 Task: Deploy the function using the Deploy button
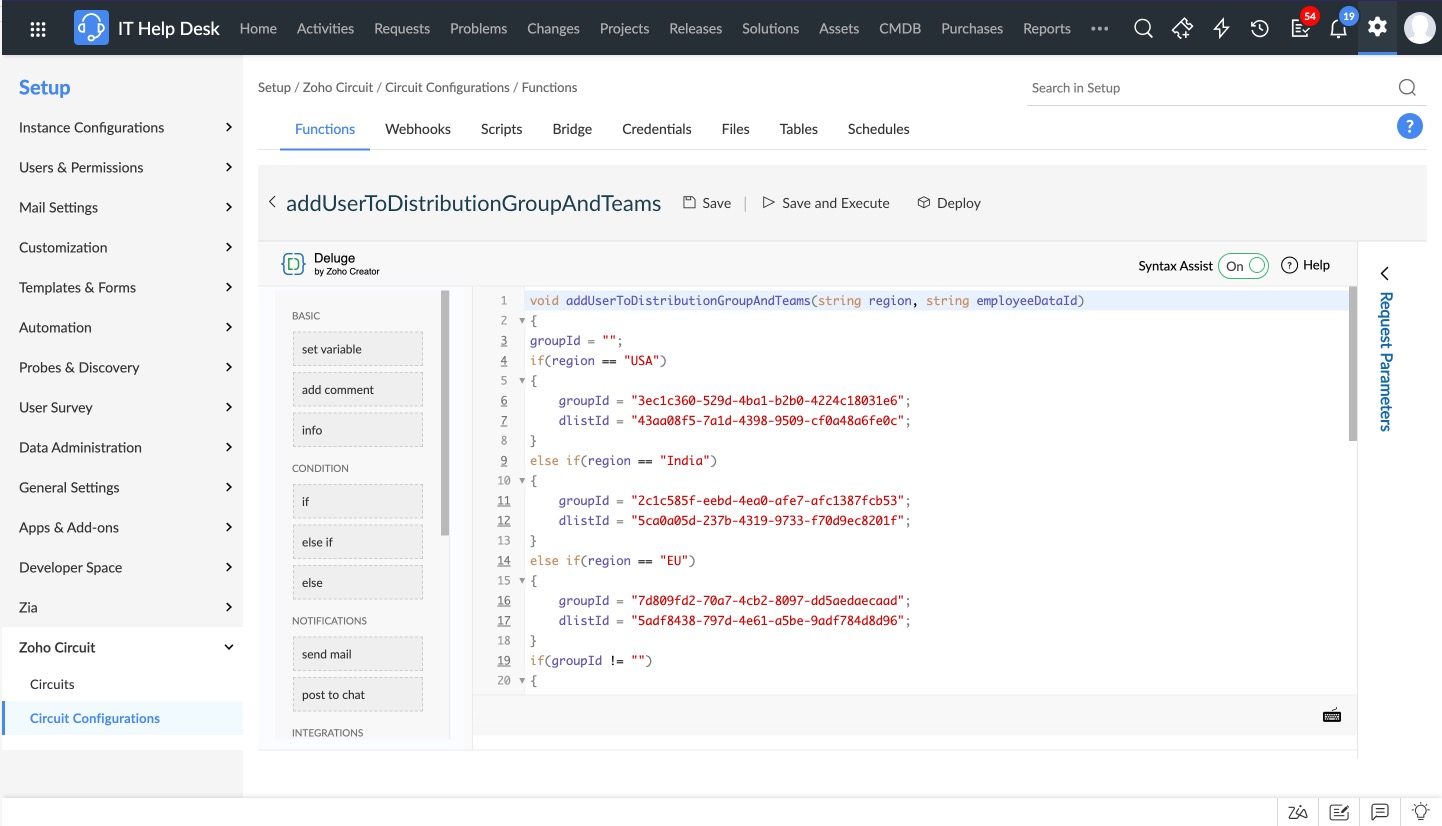click(x=949, y=203)
